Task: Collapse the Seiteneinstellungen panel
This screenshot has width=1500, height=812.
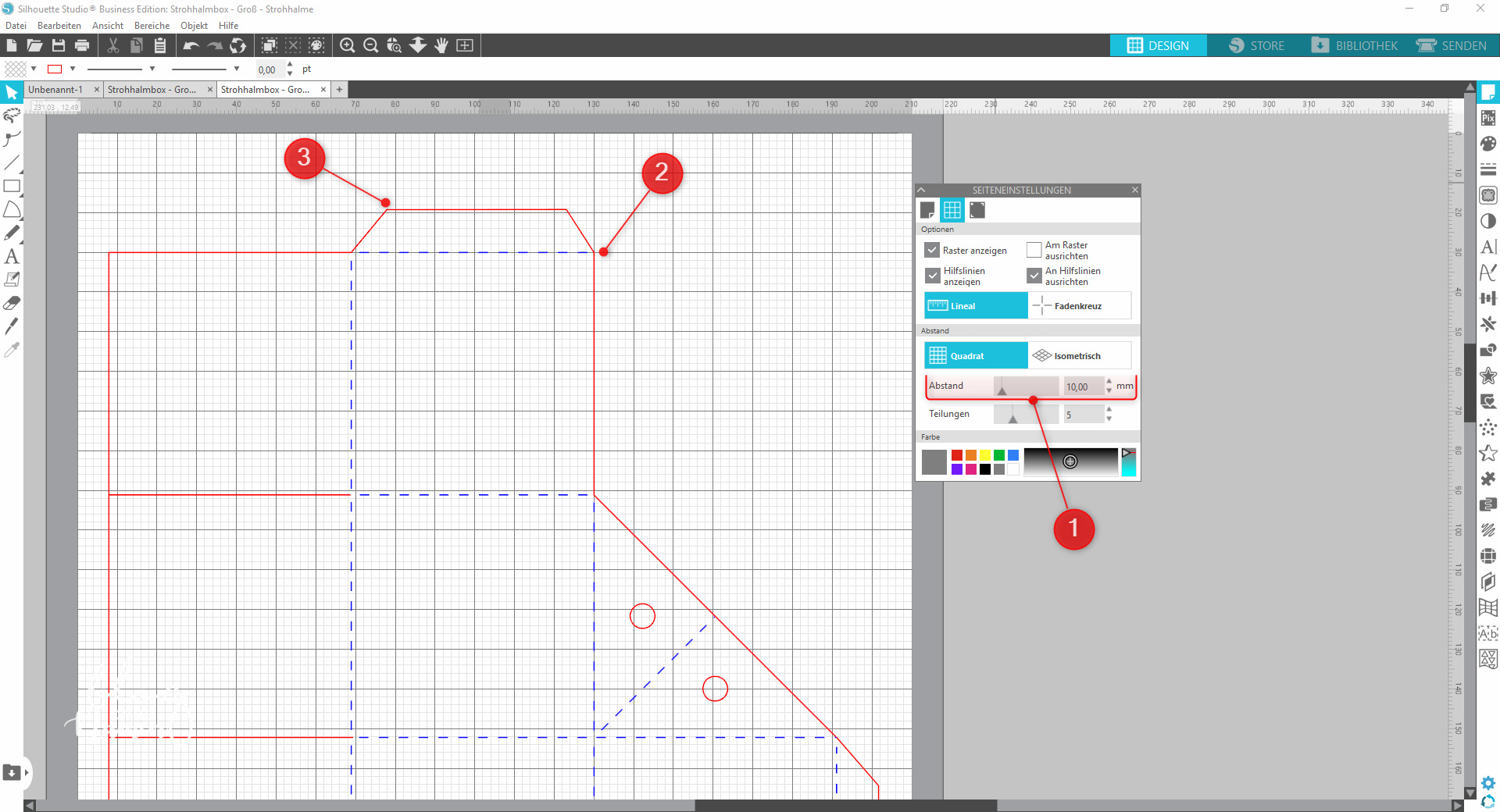Action: coord(922,190)
